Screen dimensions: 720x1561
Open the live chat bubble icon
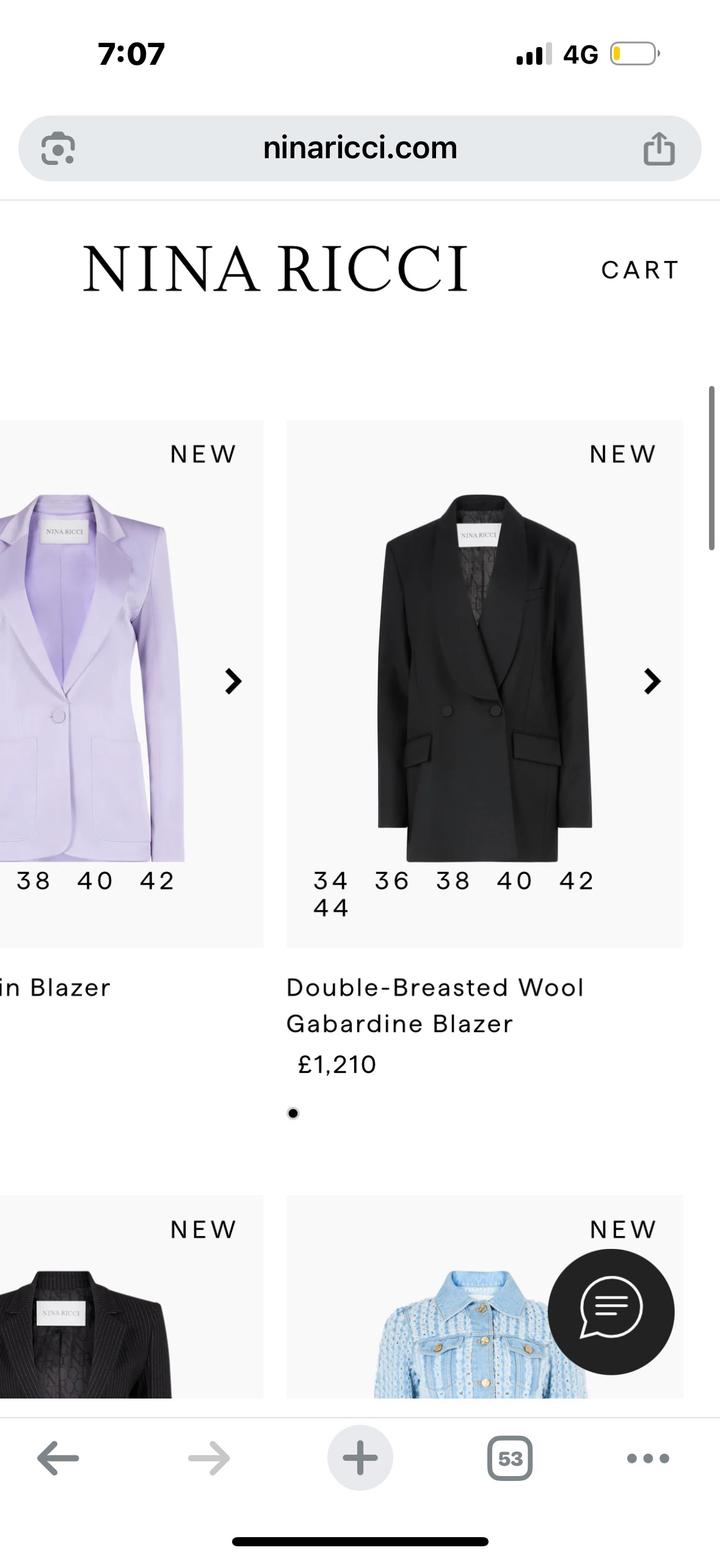pos(610,1310)
